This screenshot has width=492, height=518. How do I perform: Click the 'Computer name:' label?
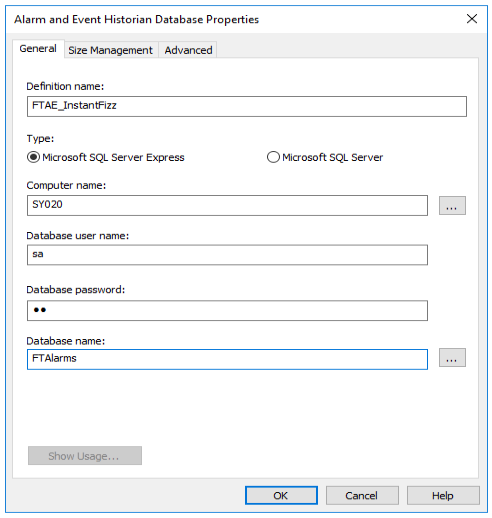click(66, 185)
